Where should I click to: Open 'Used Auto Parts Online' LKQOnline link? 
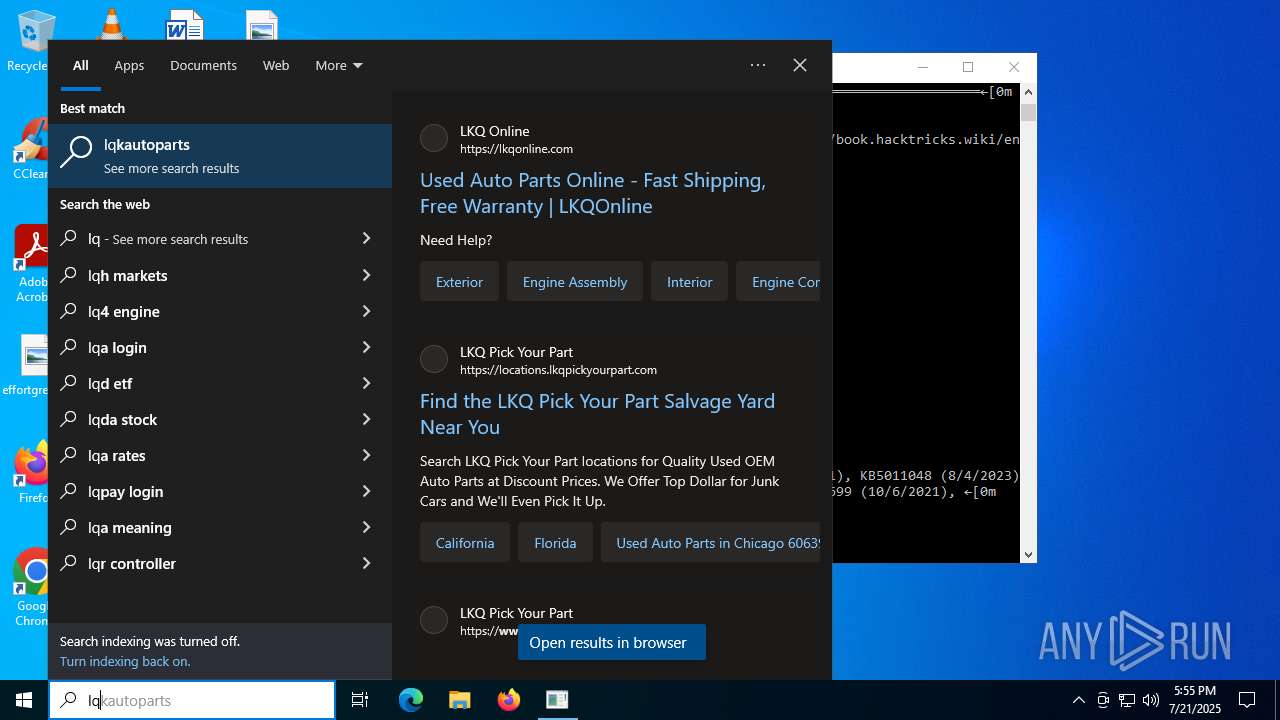tap(593, 193)
